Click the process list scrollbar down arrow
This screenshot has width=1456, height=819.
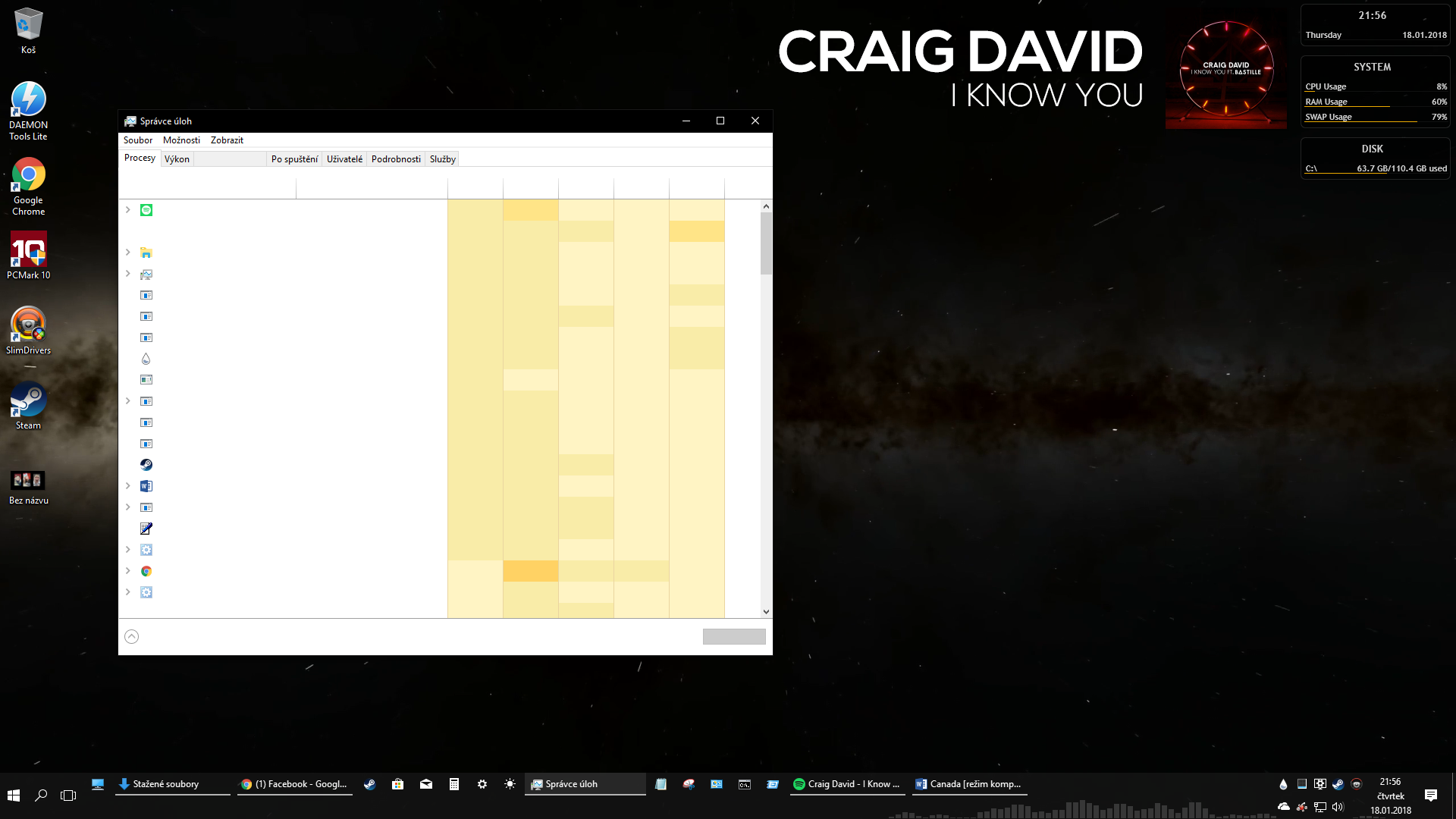[x=766, y=612]
